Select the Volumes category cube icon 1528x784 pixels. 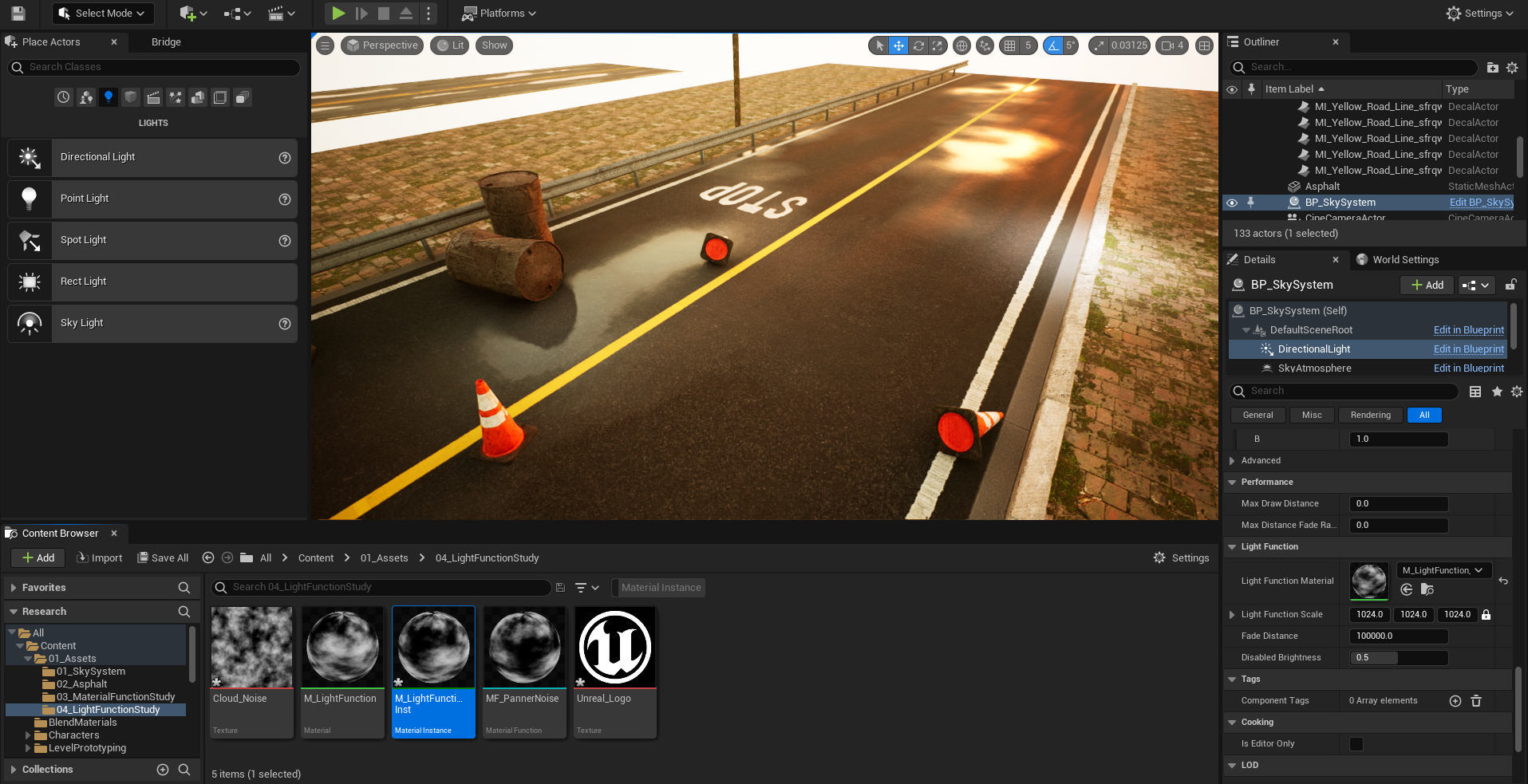click(x=220, y=97)
